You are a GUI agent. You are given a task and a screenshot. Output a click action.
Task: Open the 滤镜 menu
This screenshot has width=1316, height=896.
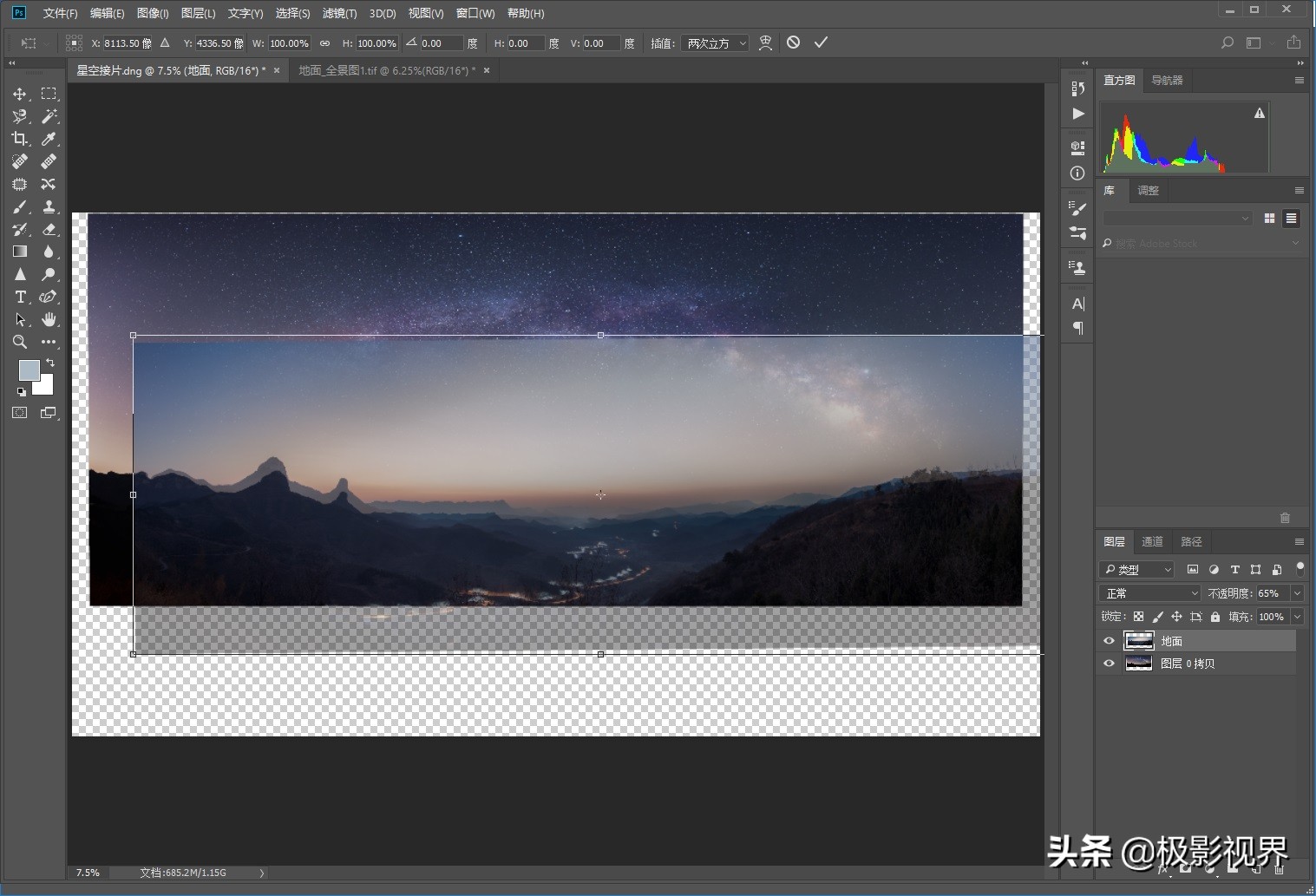(x=338, y=13)
